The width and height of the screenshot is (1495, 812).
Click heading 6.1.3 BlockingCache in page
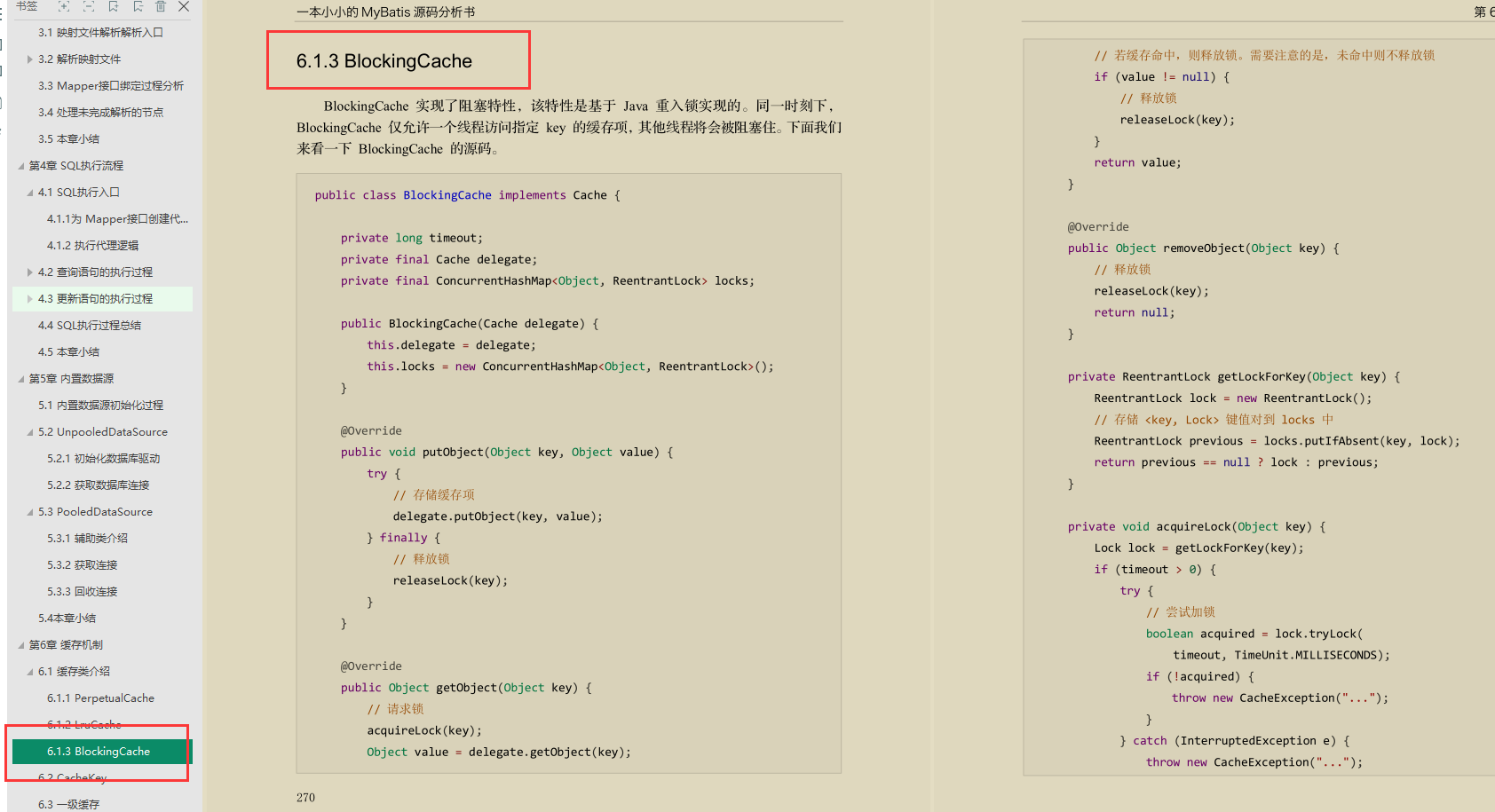click(384, 61)
